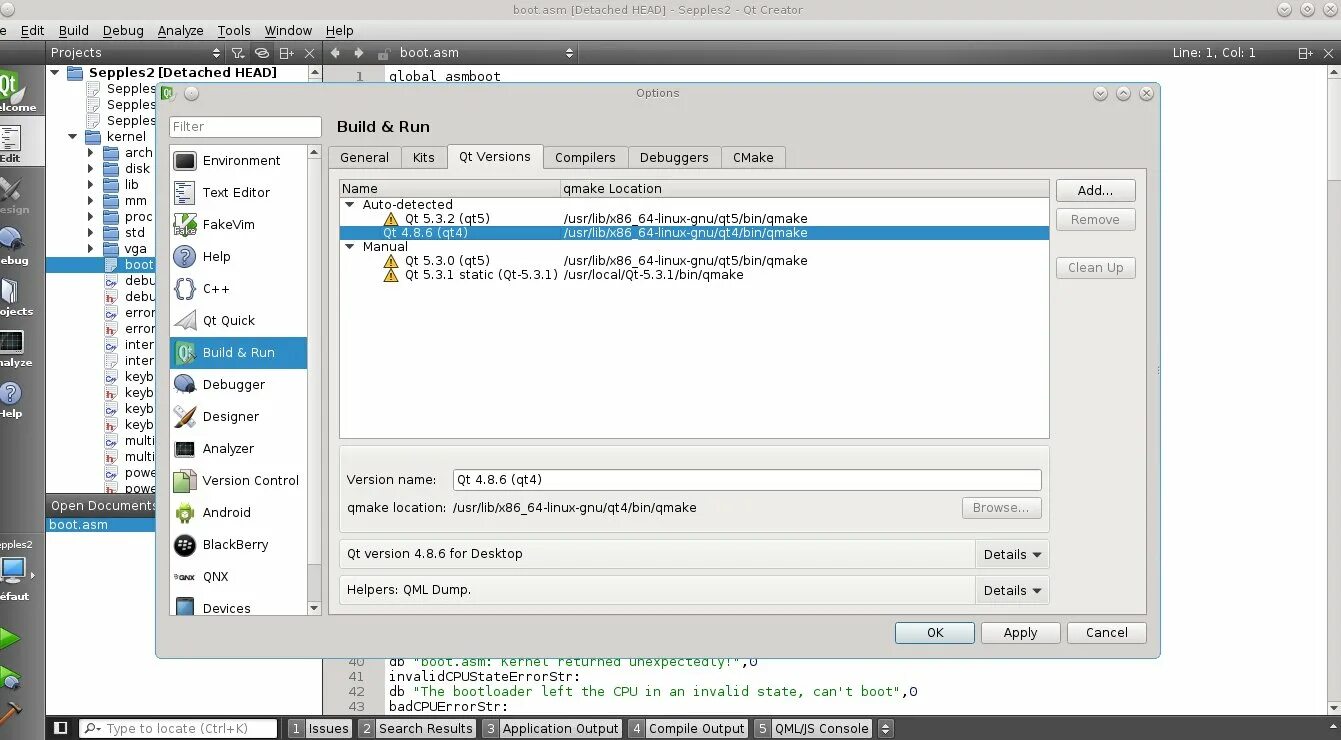This screenshot has width=1341, height=740.
Task: Expand Details for Qt version 4.8.6 for Desktop
Action: click(x=1012, y=554)
